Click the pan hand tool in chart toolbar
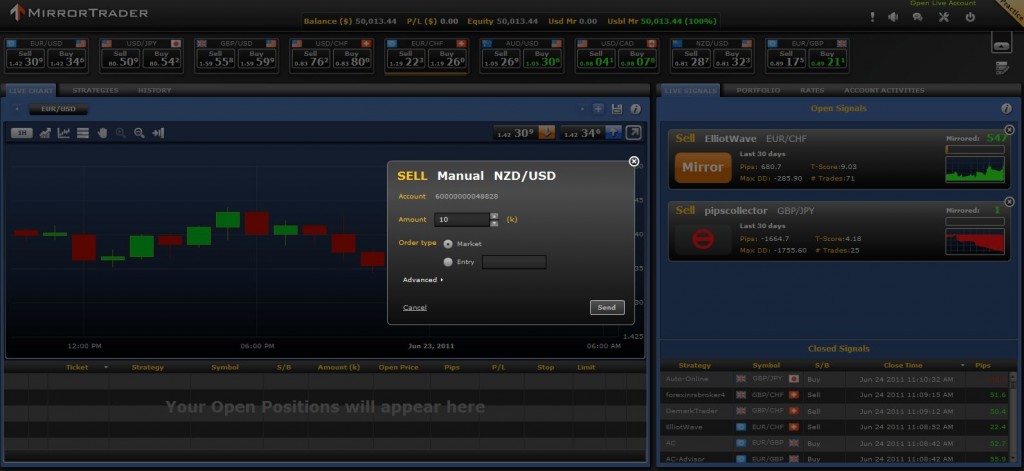1024x471 pixels. click(x=102, y=133)
